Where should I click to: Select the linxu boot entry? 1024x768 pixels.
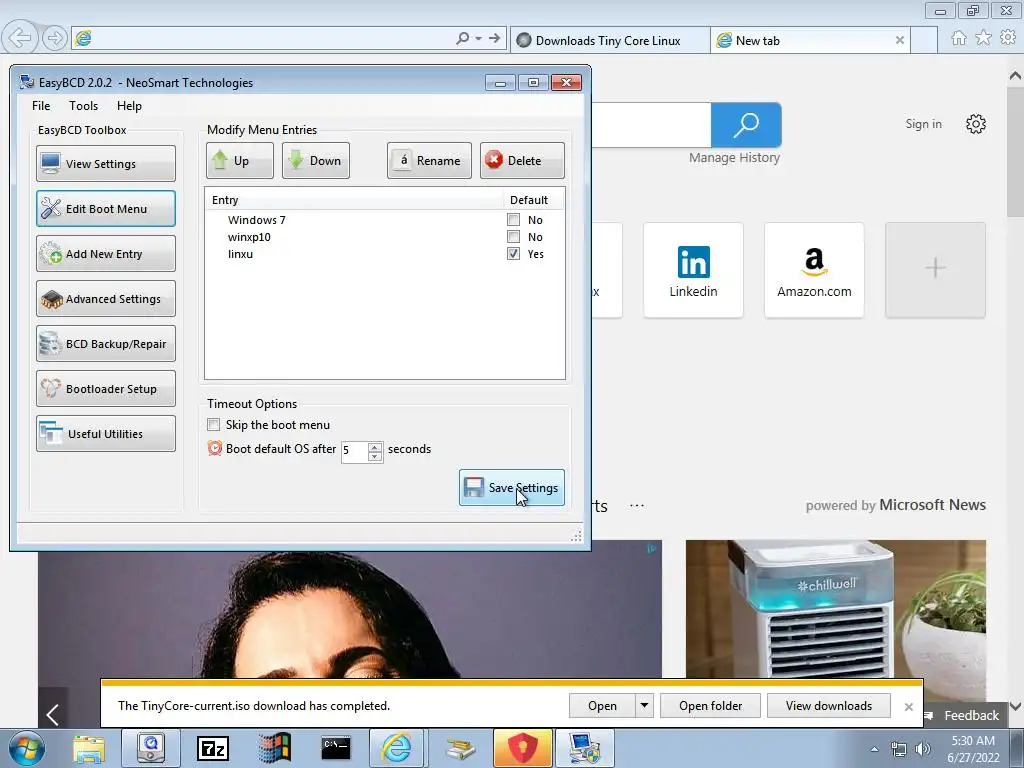(x=240, y=254)
